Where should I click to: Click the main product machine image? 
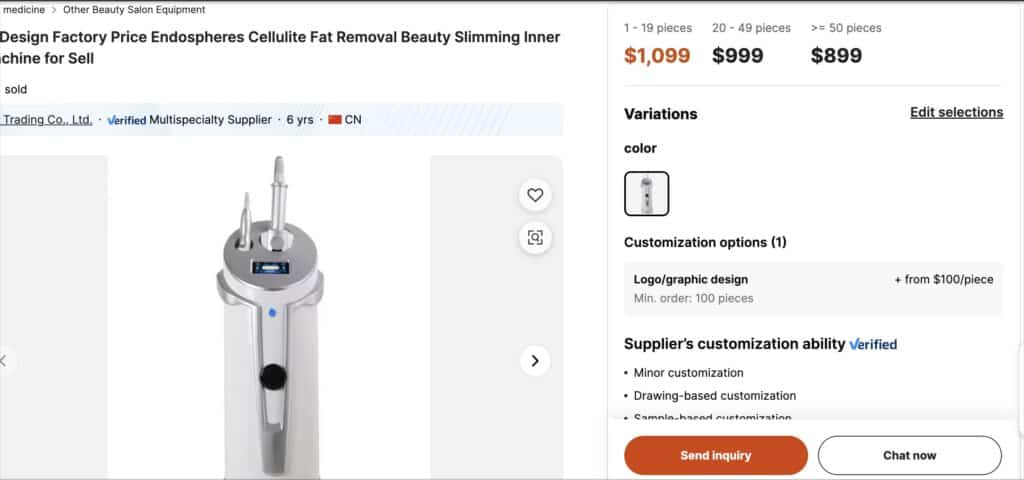pyautogui.click(x=268, y=330)
